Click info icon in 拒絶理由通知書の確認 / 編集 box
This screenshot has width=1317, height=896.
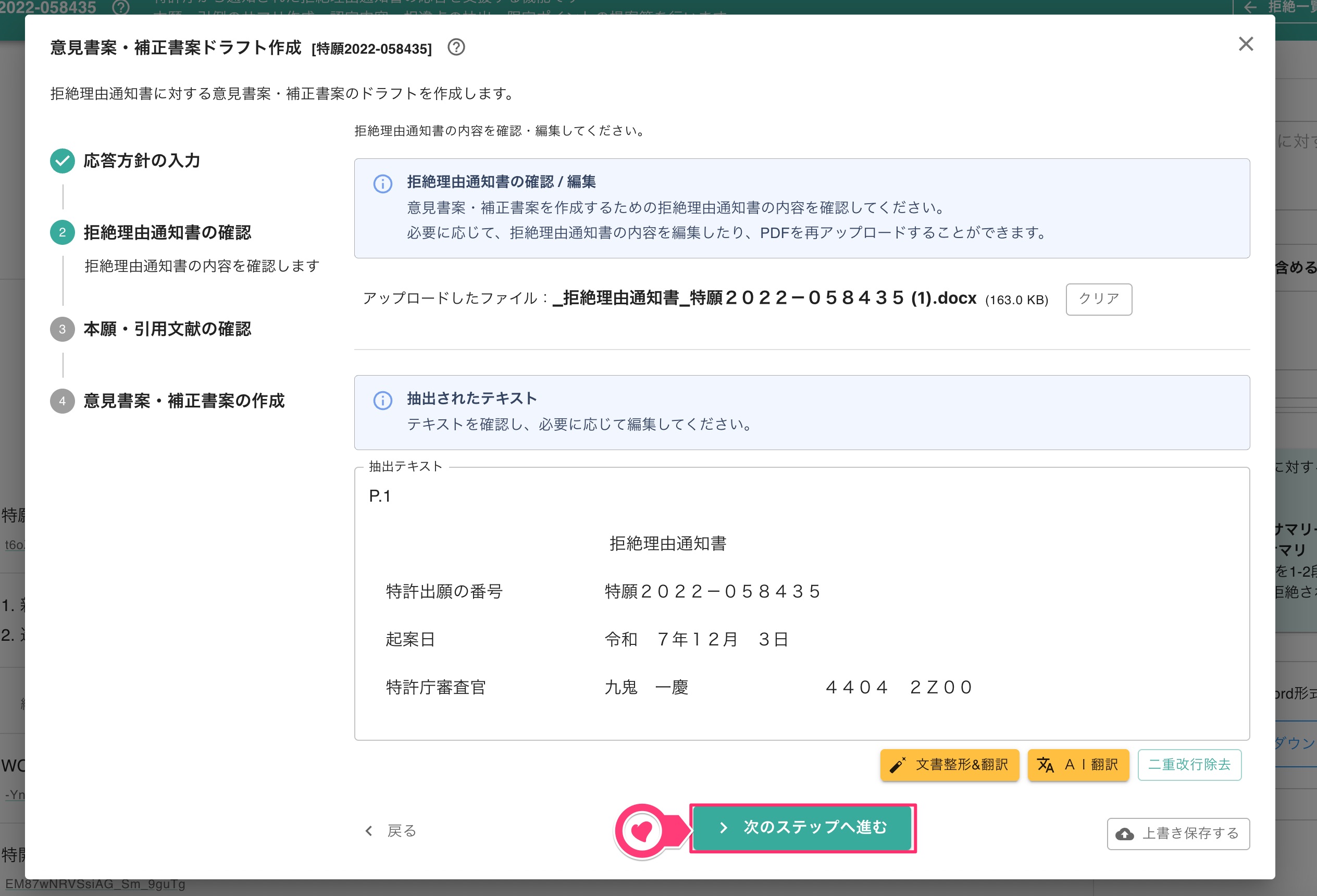pyautogui.click(x=382, y=183)
